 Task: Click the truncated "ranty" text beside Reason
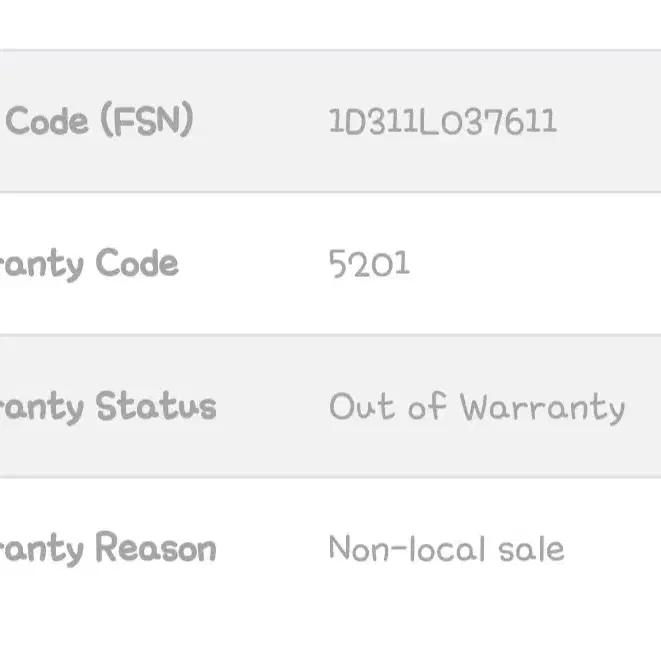coord(42,551)
